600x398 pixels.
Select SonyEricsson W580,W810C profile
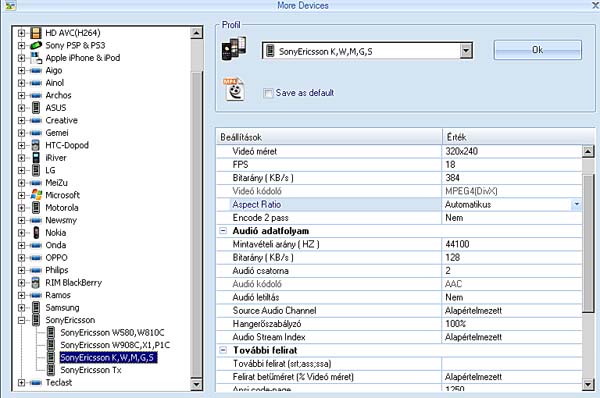point(112,333)
